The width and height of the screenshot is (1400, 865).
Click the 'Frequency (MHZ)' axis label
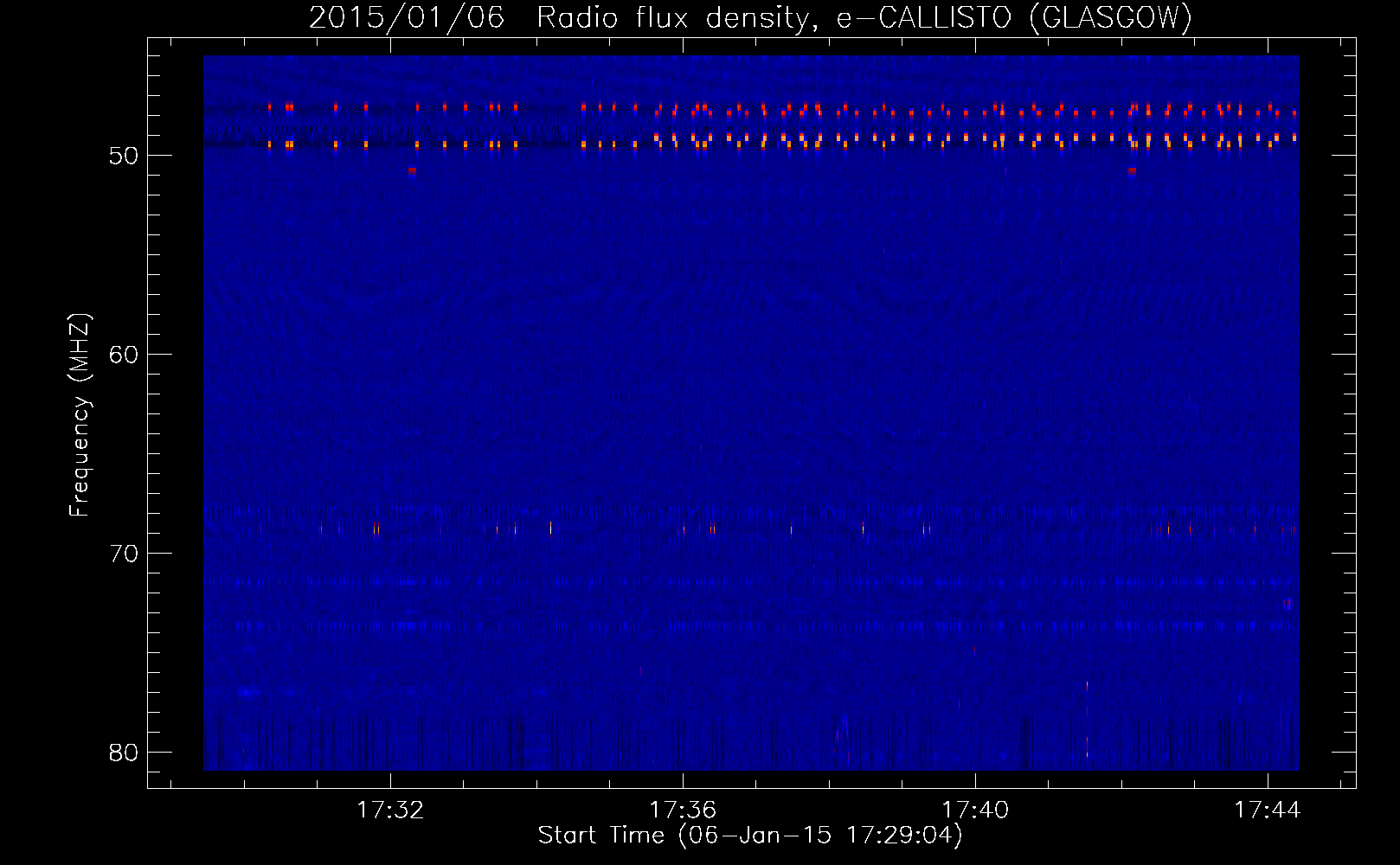pos(80,416)
